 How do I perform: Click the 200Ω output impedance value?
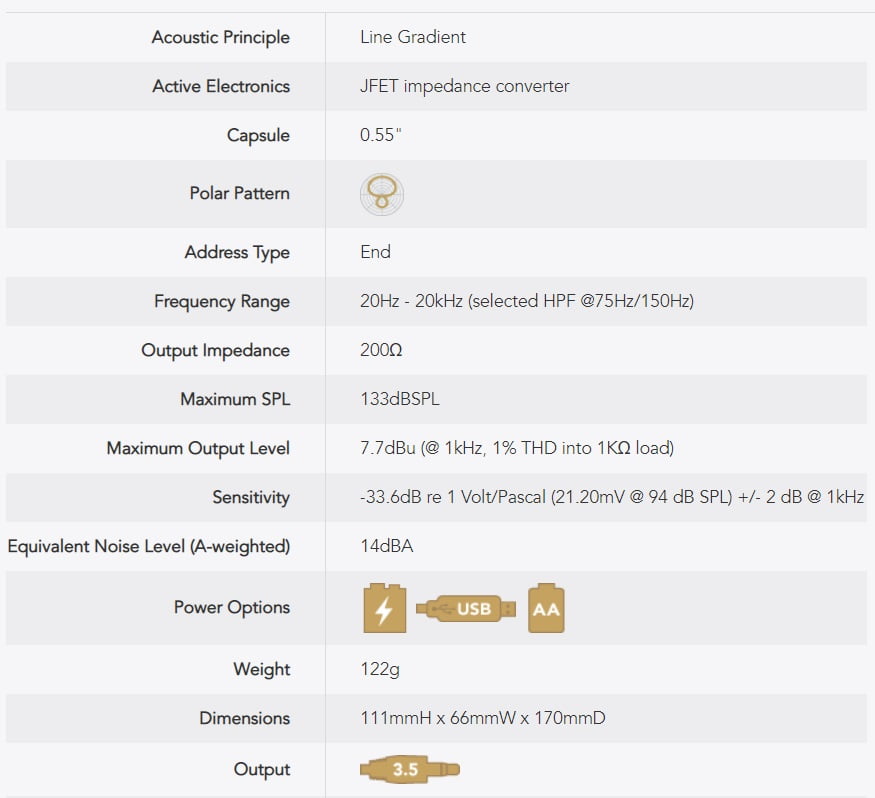[x=381, y=350]
